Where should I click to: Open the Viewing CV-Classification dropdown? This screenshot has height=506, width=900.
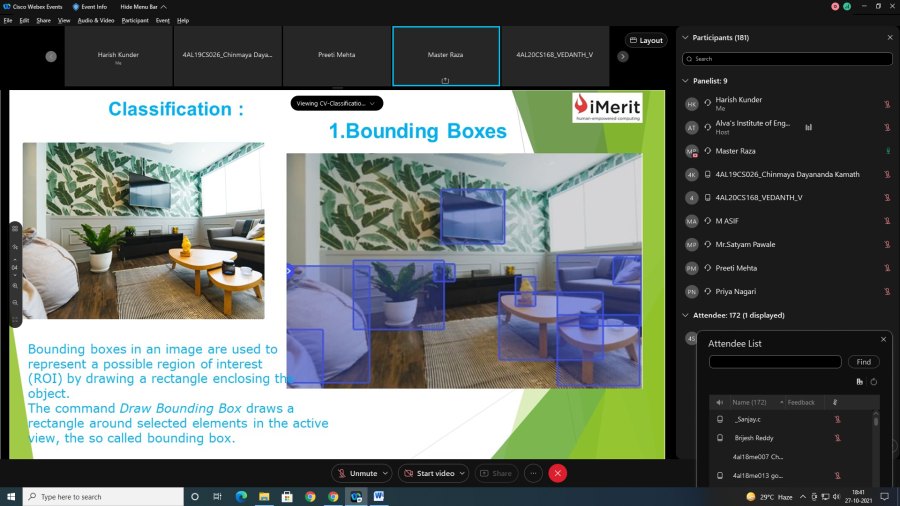coord(336,103)
